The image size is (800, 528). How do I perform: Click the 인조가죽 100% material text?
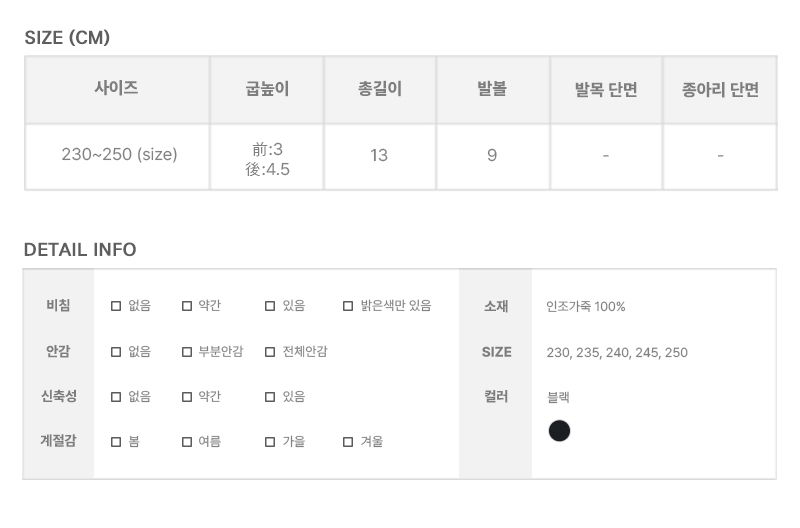[586, 306]
